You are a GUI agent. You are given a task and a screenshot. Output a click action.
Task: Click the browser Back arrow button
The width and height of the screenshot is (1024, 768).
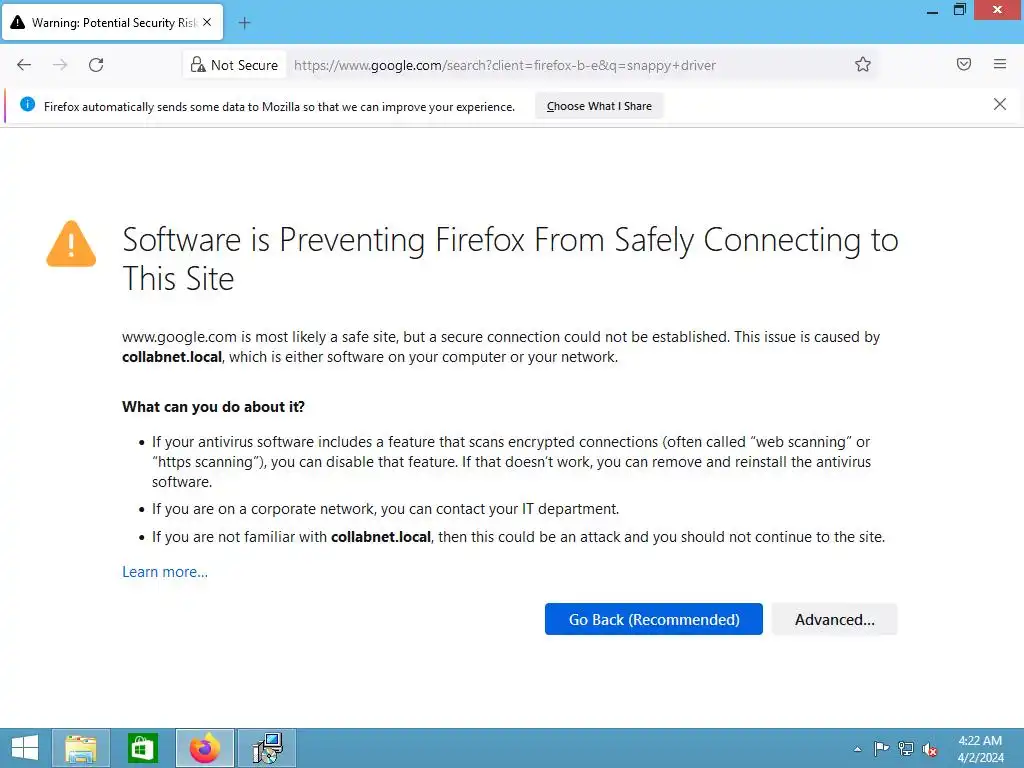(x=24, y=65)
